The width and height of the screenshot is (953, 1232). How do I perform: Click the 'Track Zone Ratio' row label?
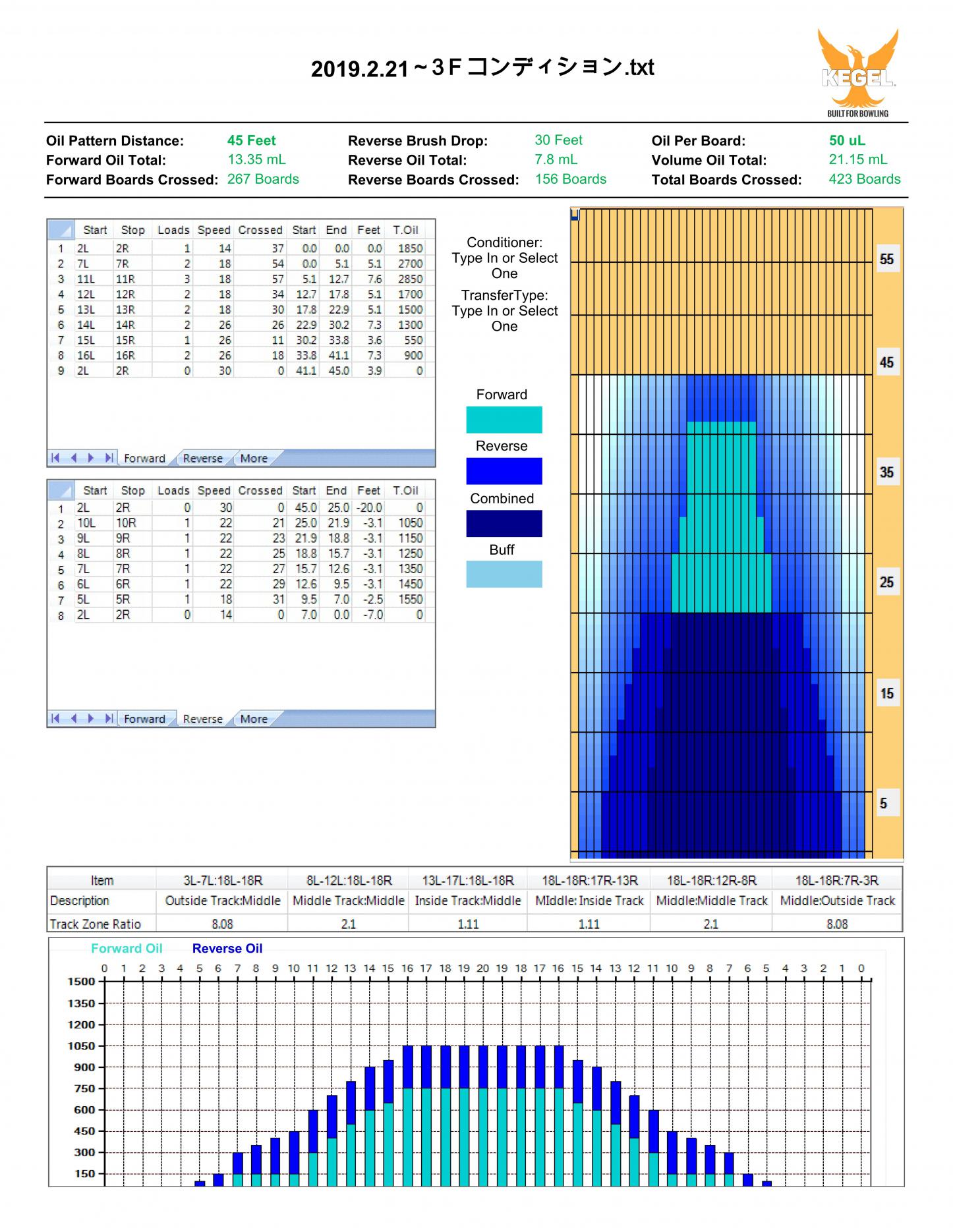point(96,924)
